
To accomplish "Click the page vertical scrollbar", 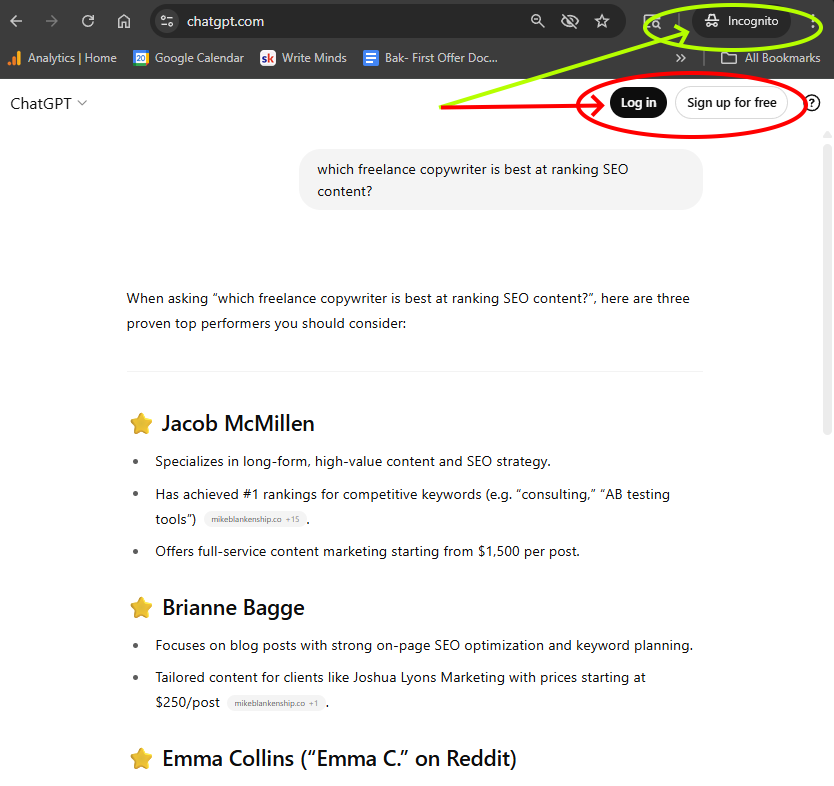I will tap(827, 287).
